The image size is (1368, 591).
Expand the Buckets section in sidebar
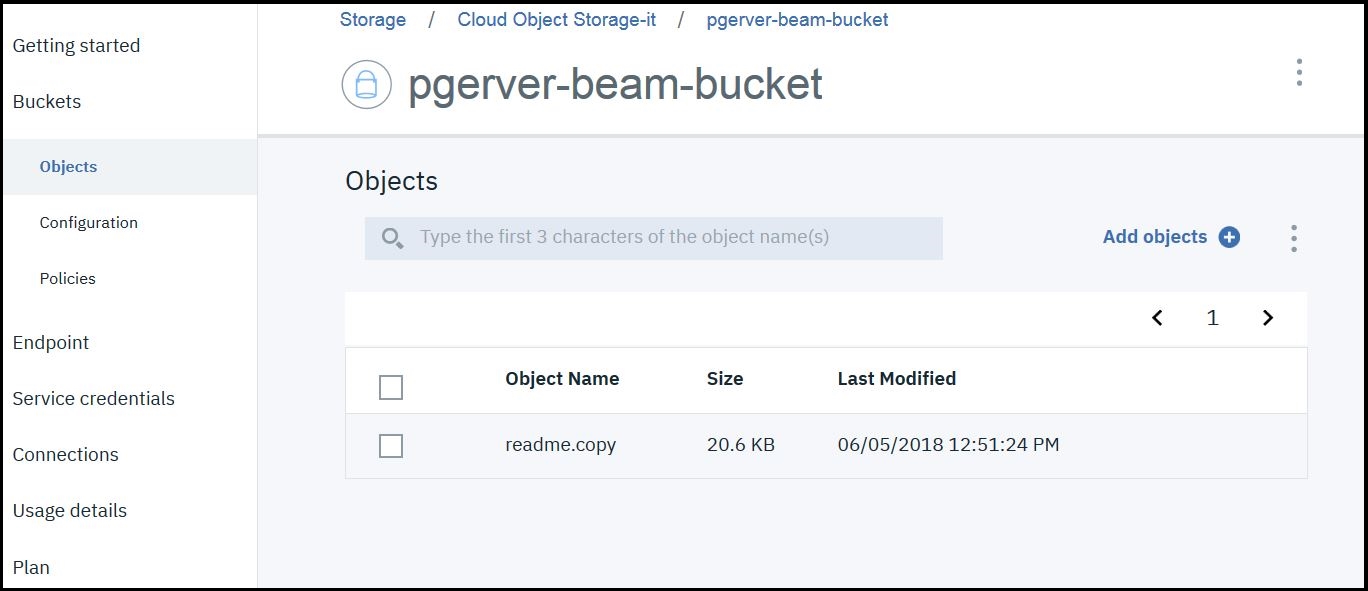coord(46,101)
